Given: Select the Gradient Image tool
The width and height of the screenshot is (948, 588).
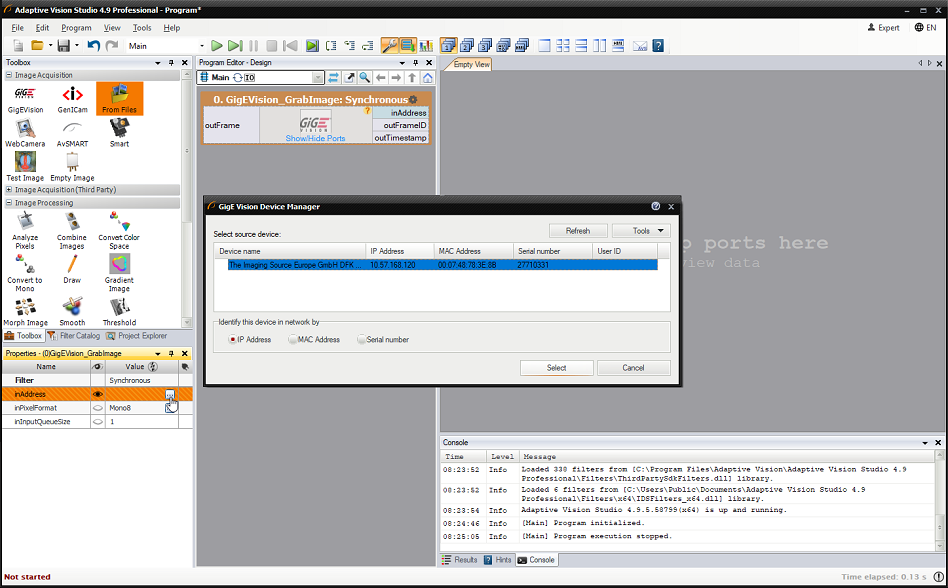Looking at the screenshot, I should (119, 268).
